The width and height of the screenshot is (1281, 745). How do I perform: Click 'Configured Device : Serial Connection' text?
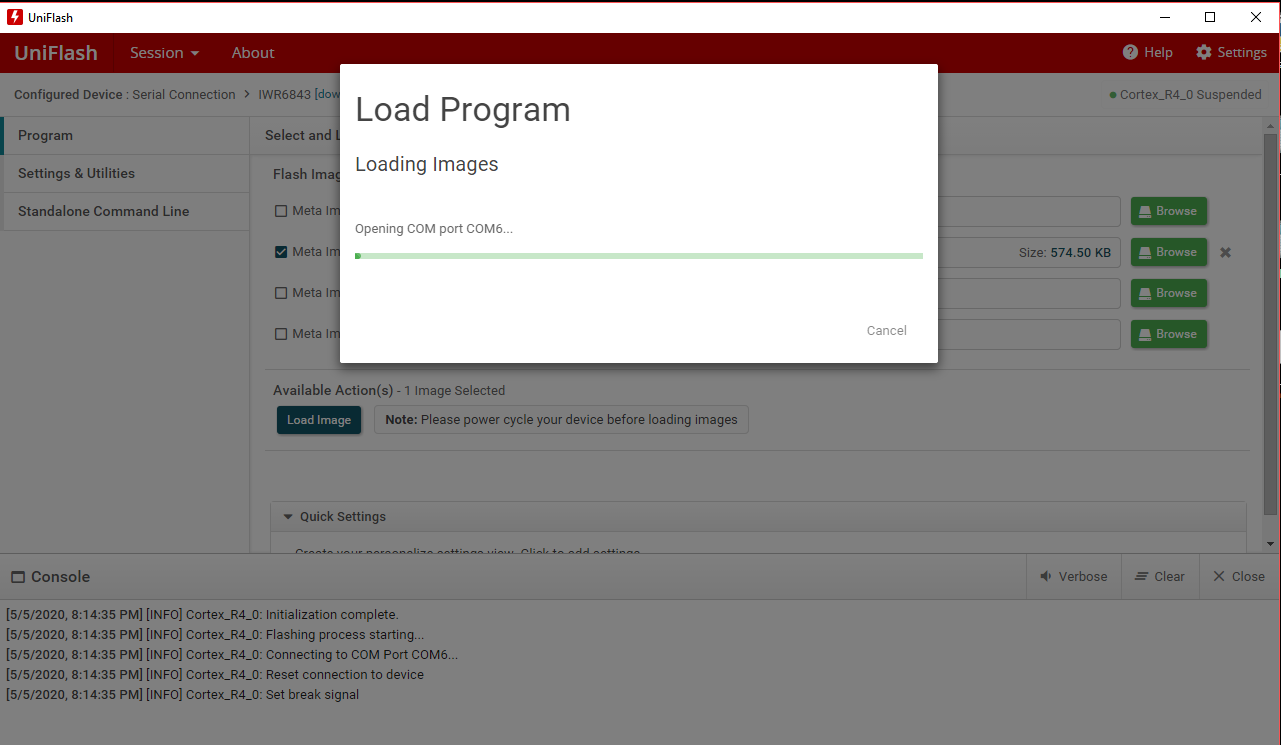click(x=125, y=95)
